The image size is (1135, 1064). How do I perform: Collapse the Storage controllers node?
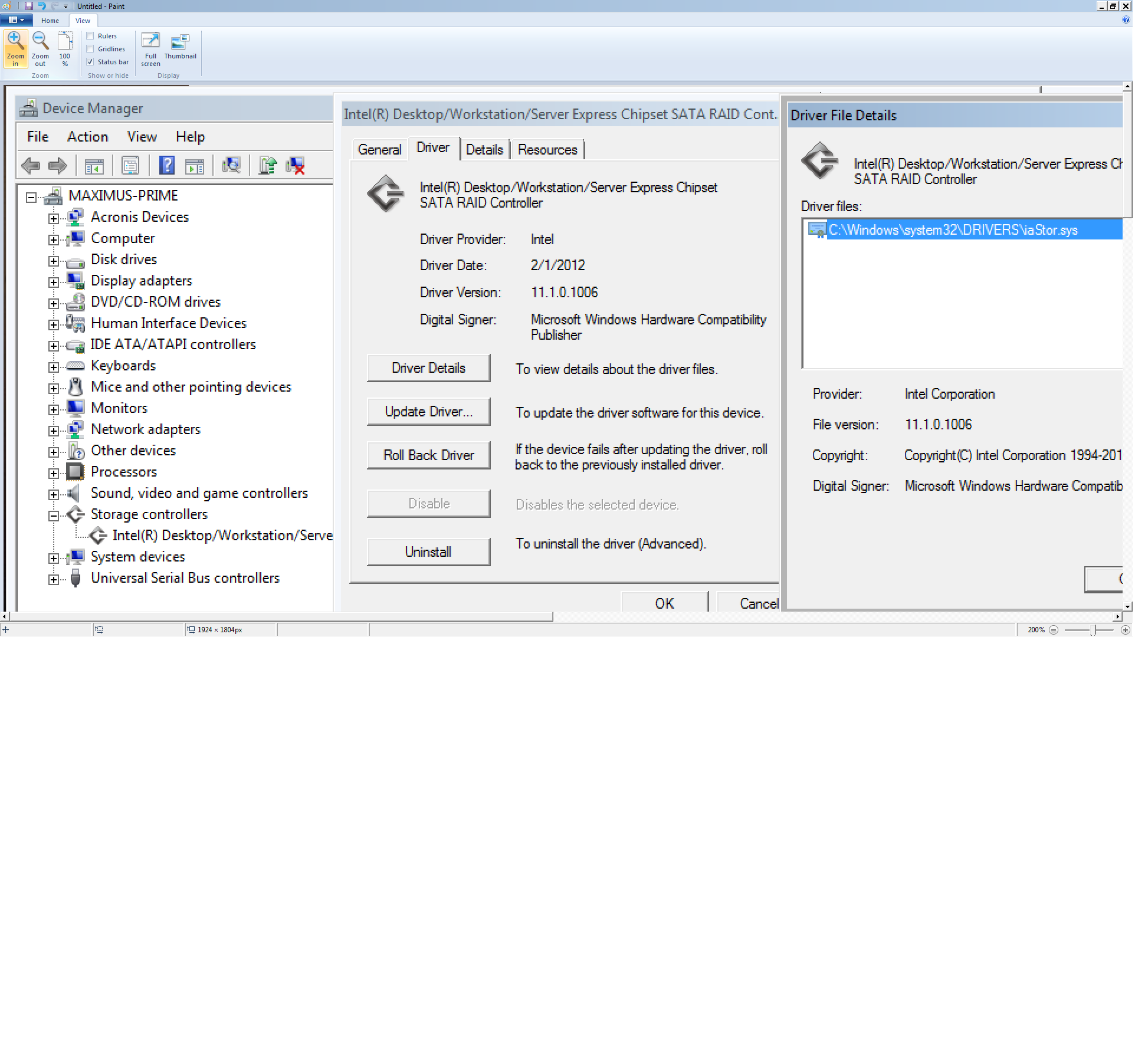tap(54, 516)
